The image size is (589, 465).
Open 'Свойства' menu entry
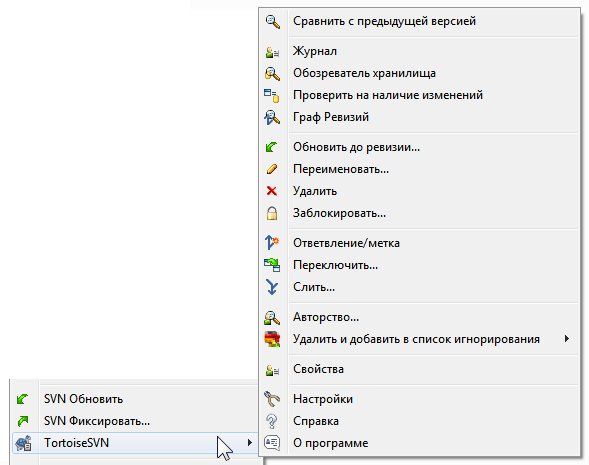click(419, 369)
